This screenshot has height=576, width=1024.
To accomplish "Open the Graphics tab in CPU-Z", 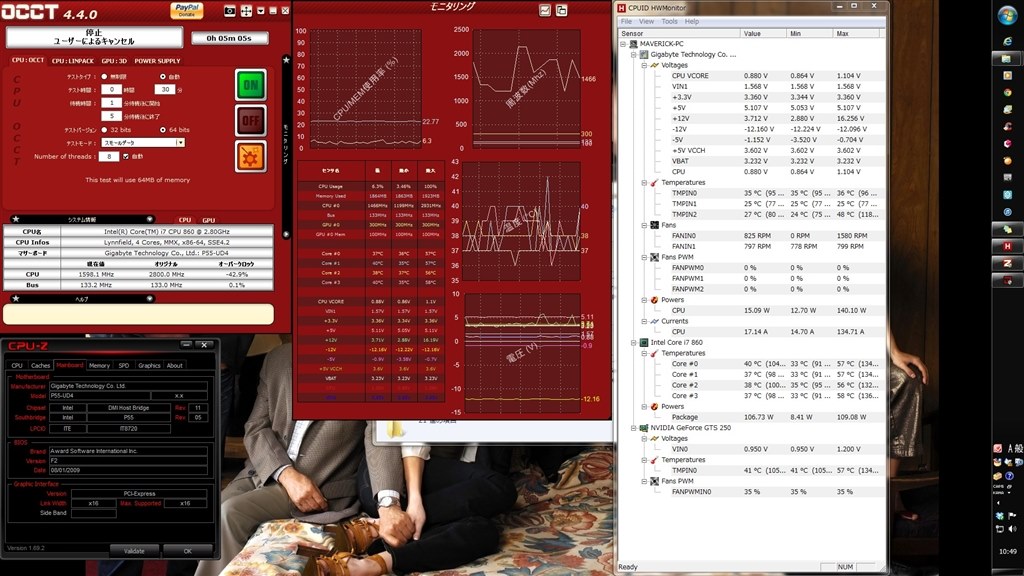I will click(x=149, y=366).
